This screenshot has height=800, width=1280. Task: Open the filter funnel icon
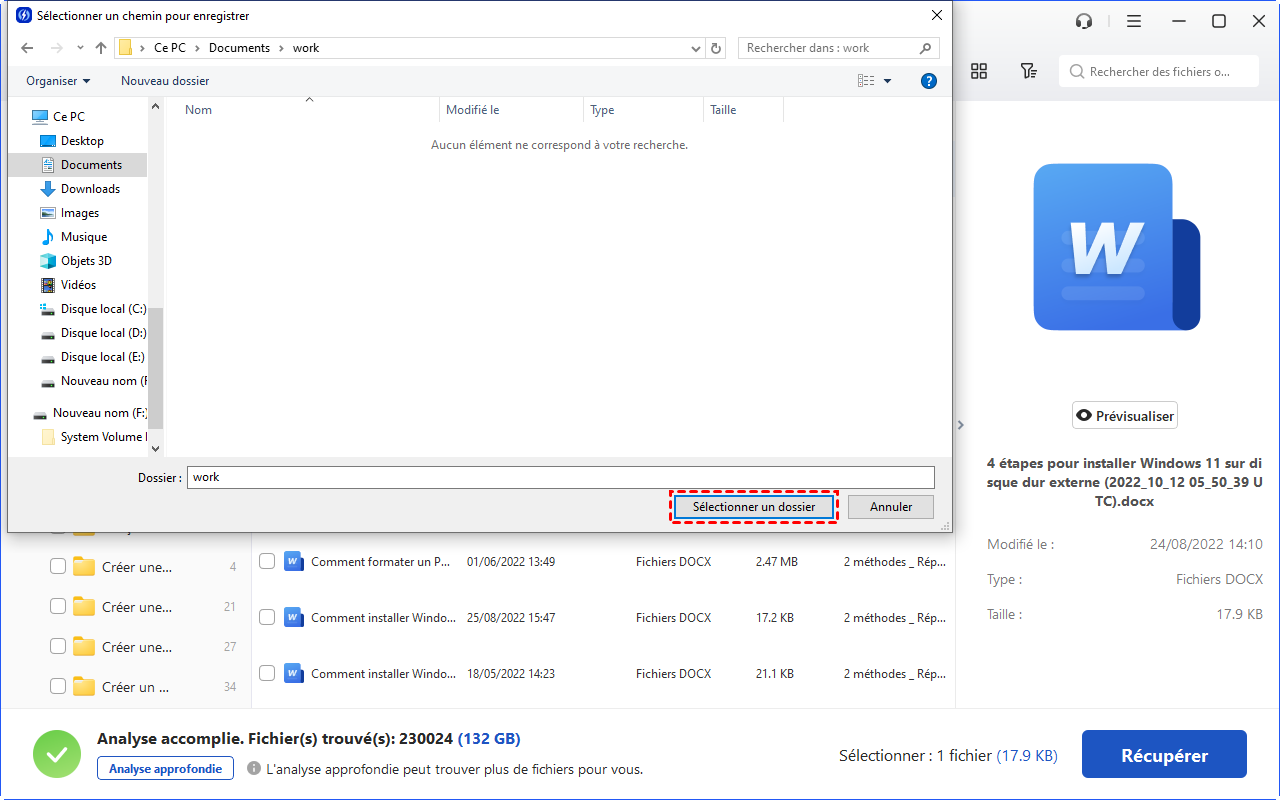tap(1028, 71)
